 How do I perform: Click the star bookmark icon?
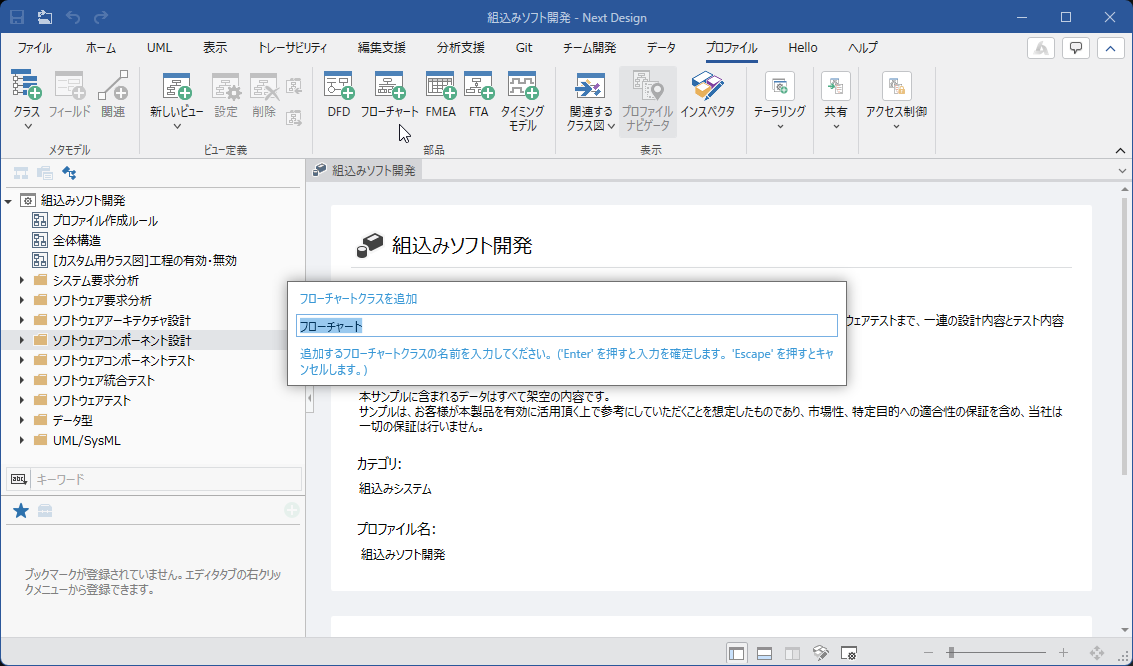pos(21,511)
